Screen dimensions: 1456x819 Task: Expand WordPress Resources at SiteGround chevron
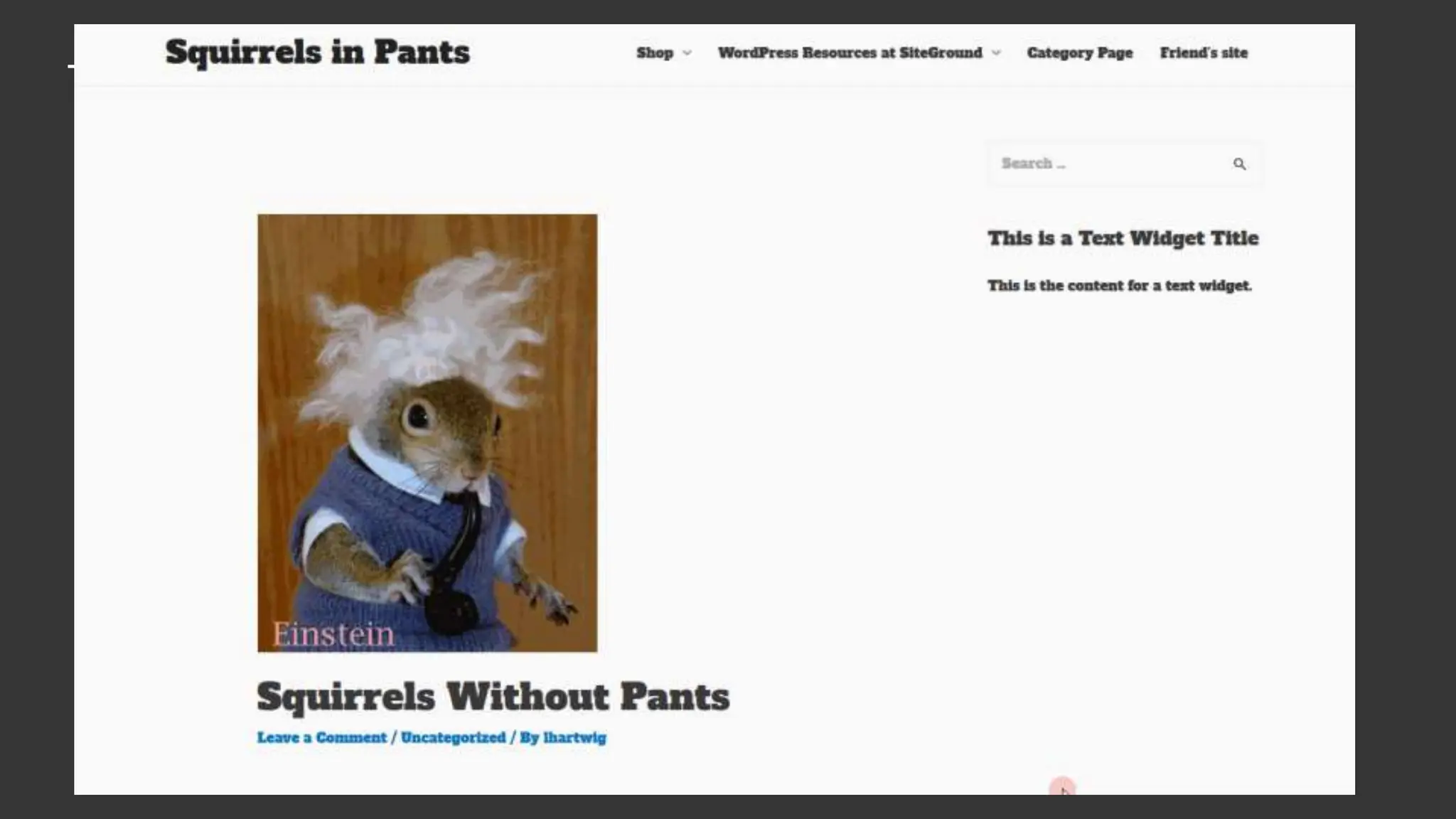(x=996, y=53)
